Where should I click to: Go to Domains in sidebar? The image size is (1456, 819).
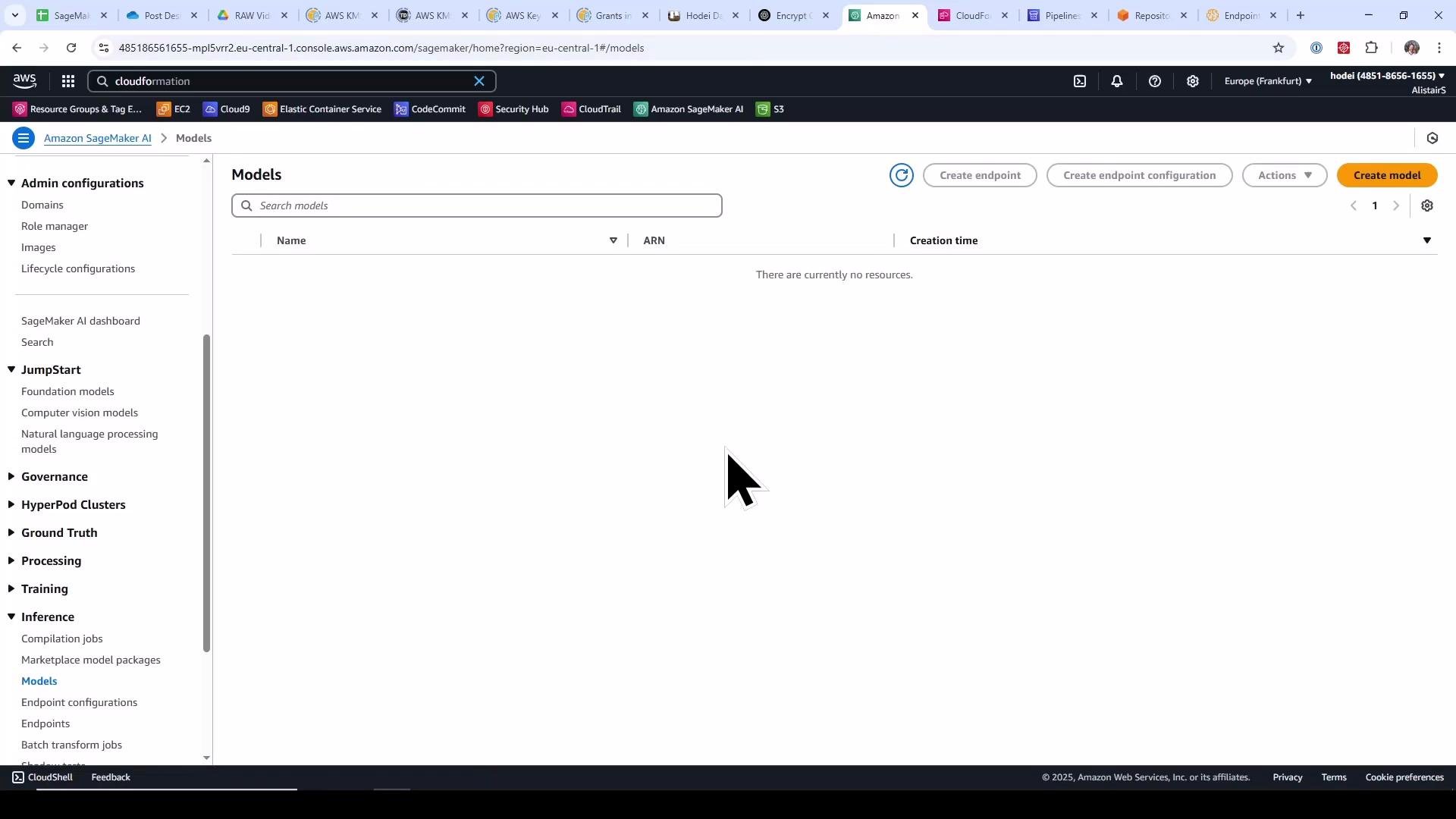point(42,205)
